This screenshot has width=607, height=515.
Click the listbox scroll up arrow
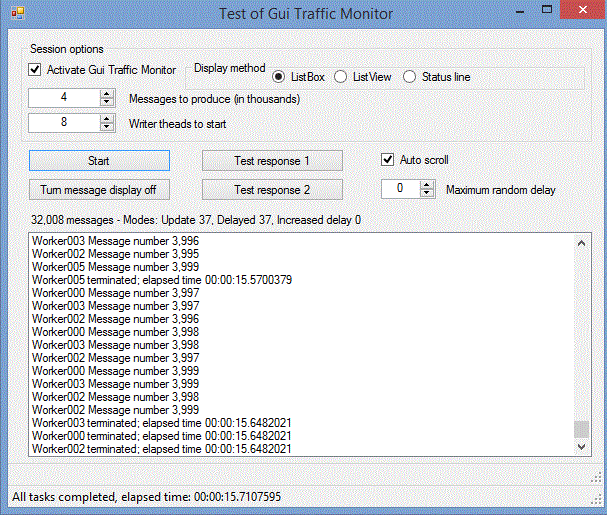[581, 243]
